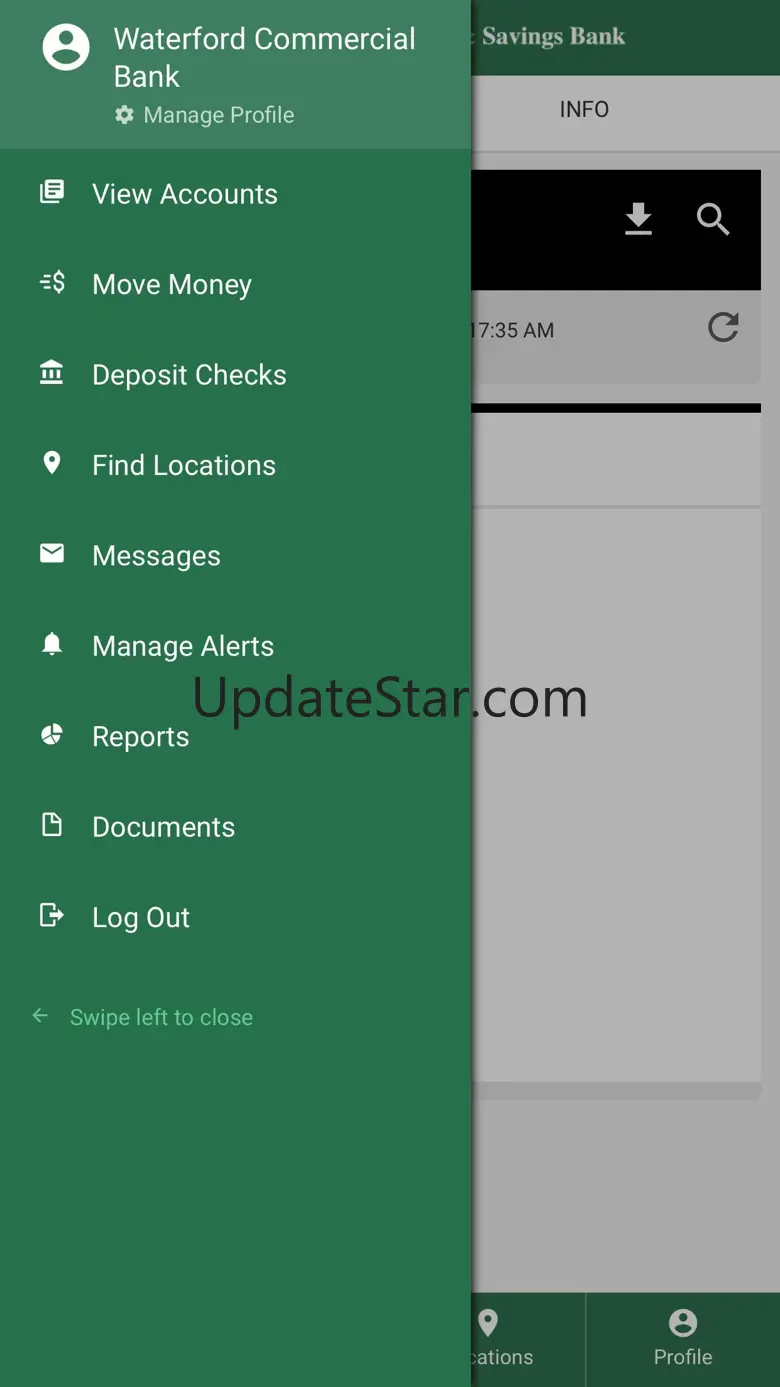Click the Messages envelope icon
Viewport: 780px width, 1387px height.
tap(52, 553)
